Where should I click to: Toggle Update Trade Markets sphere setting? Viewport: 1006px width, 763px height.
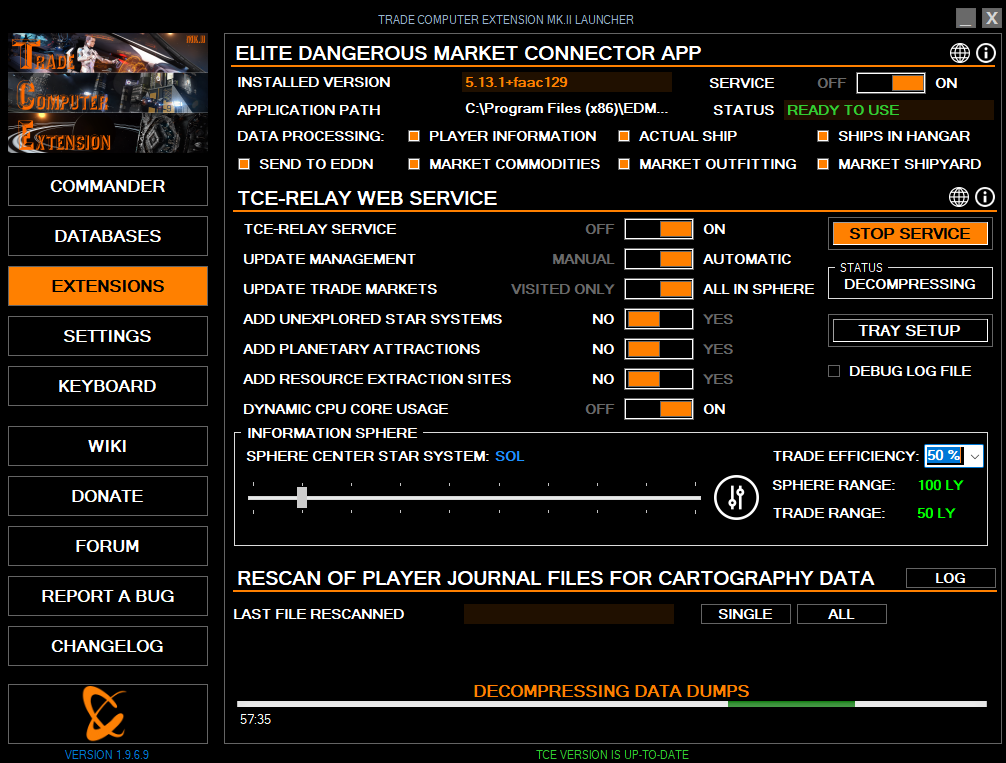pyautogui.click(x=659, y=289)
